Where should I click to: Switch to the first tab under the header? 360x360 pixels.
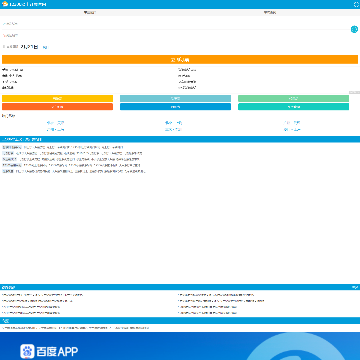90,13
